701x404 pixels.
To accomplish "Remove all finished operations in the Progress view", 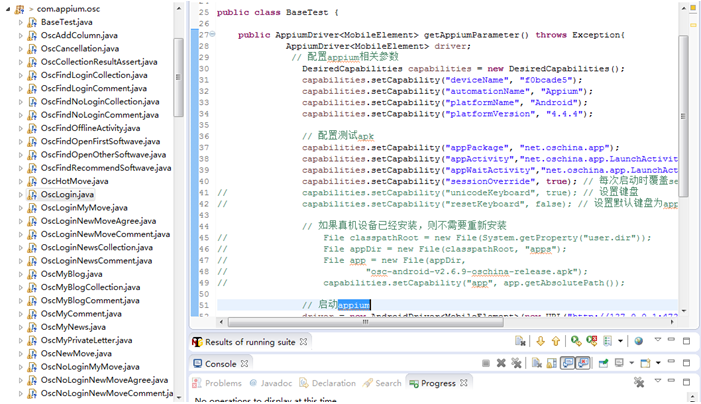I will point(639,382).
